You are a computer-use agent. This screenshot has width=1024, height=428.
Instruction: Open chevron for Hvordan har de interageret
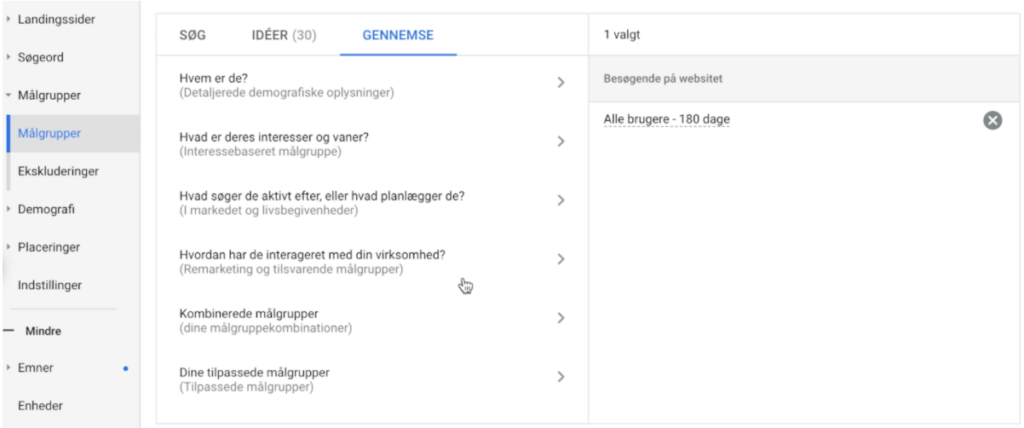coord(560,259)
